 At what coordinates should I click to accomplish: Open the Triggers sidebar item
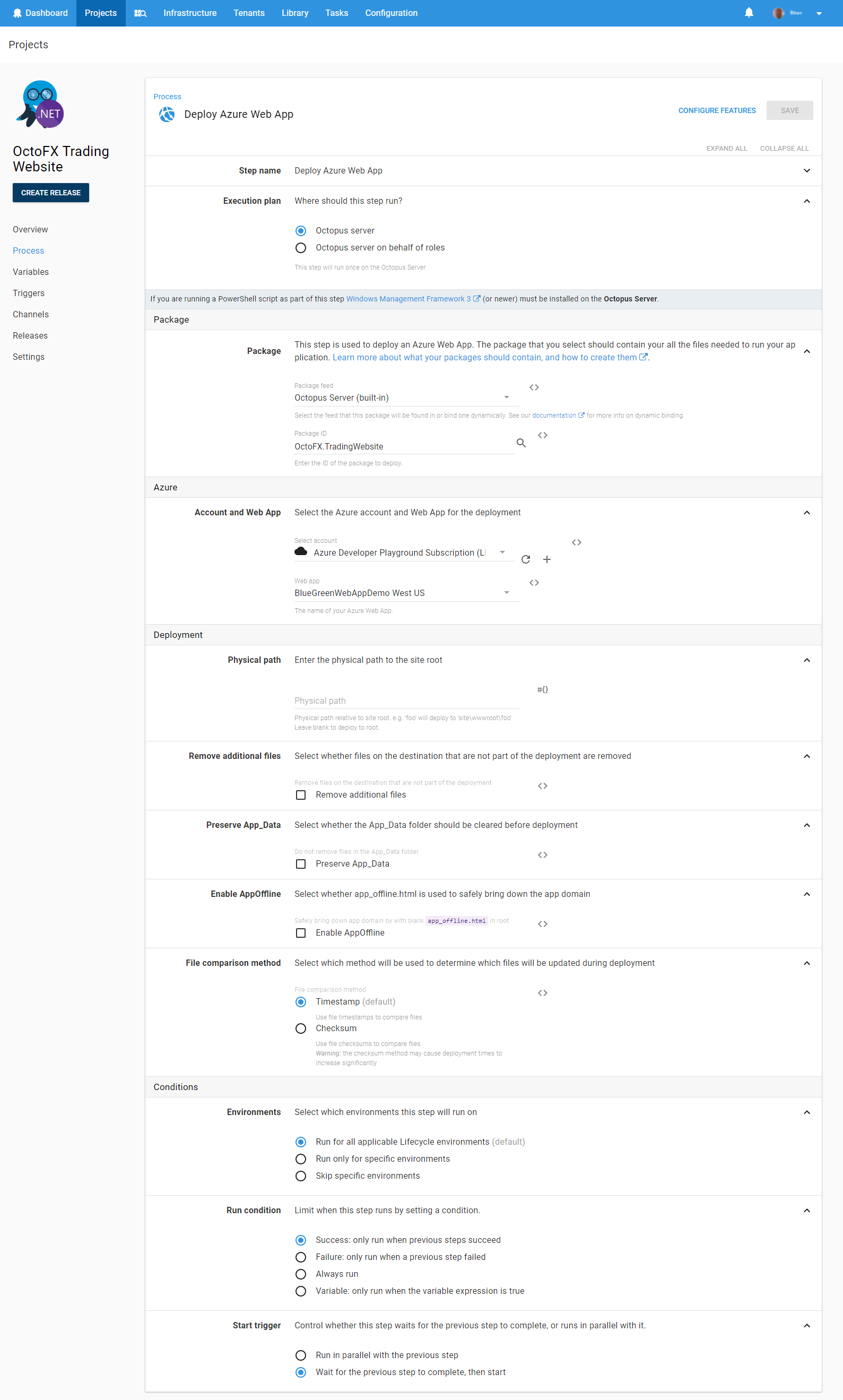pyautogui.click(x=29, y=293)
